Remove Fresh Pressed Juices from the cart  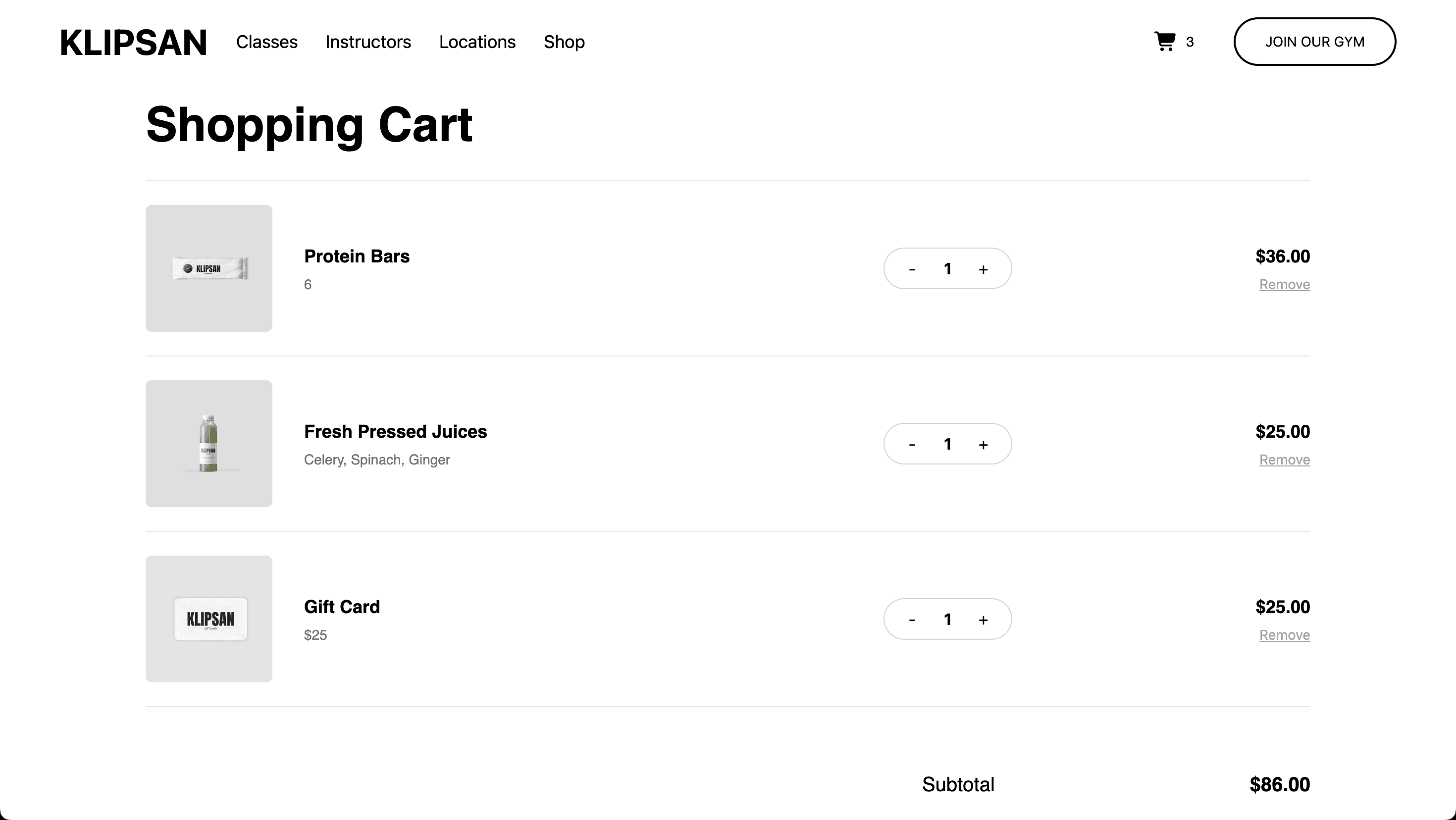click(1284, 460)
